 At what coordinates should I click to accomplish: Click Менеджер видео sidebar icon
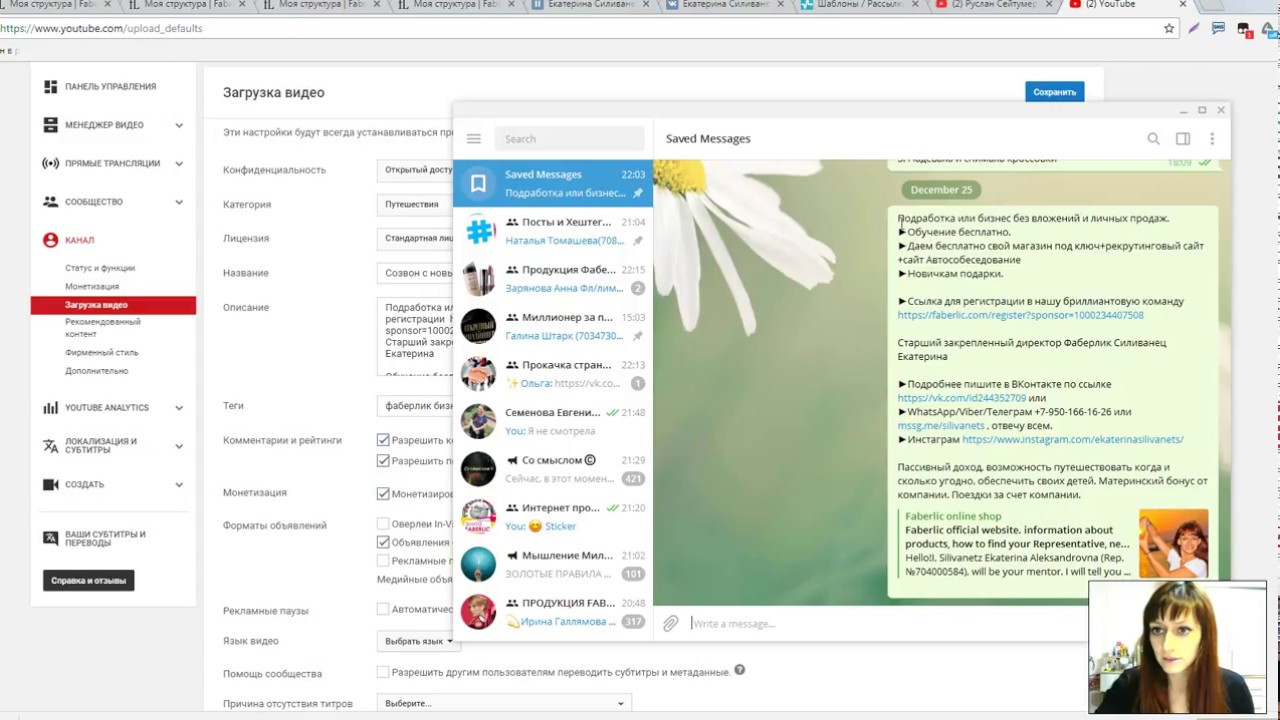[50, 125]
